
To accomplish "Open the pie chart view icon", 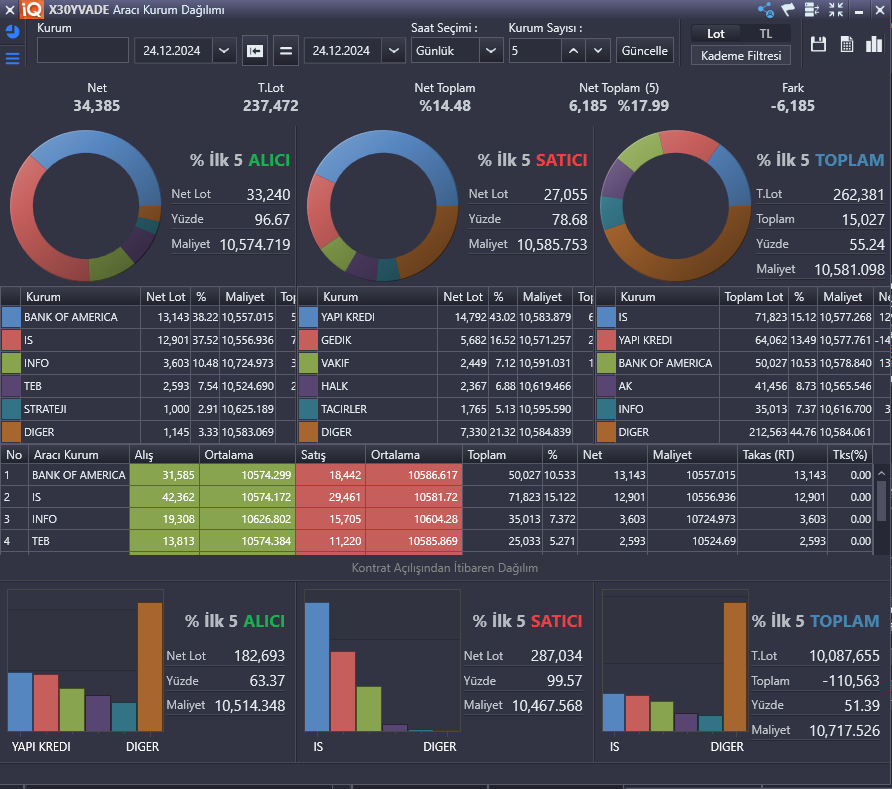I will pos(12,32).
